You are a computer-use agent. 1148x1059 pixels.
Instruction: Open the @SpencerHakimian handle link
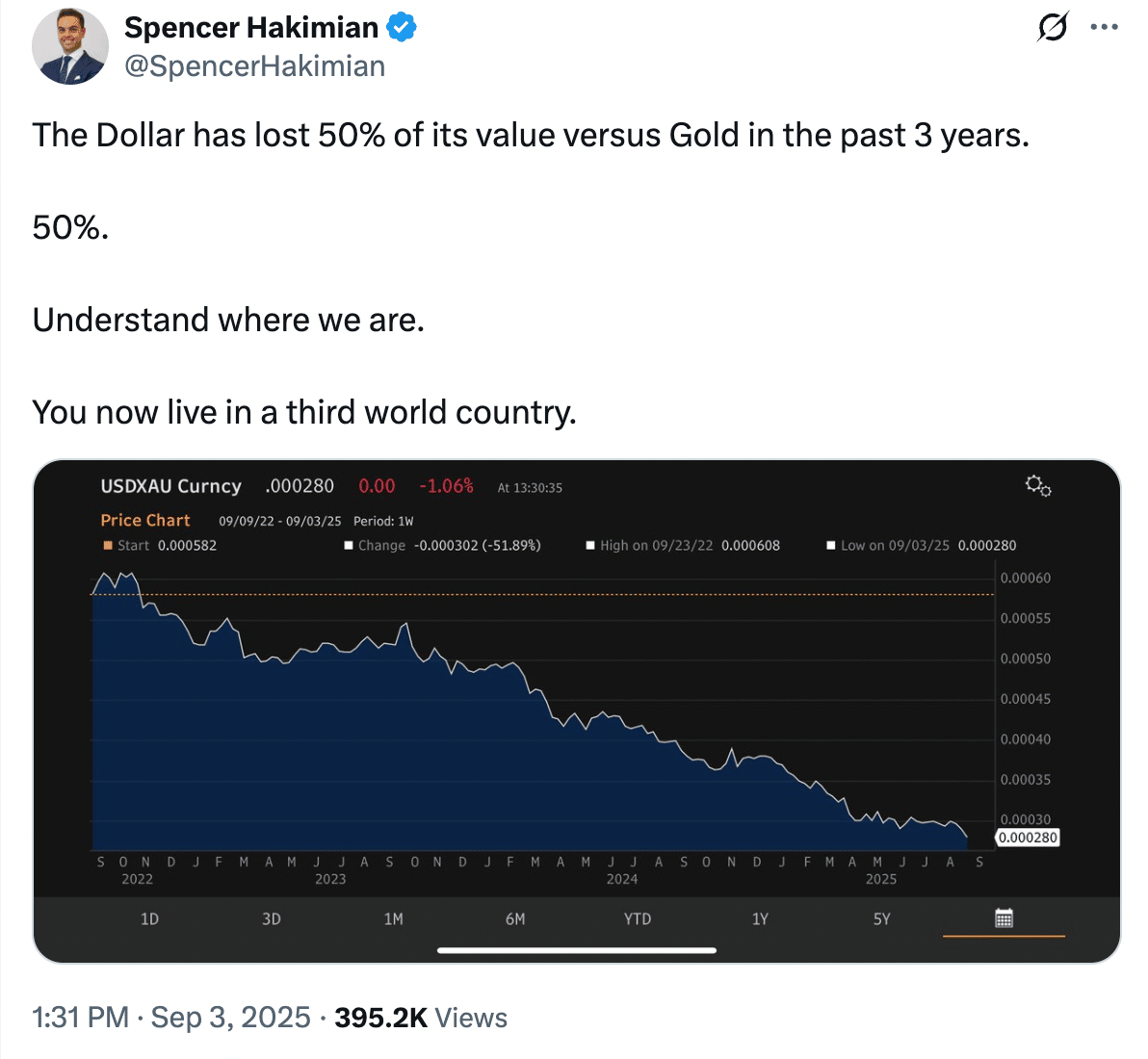(254, 66)
